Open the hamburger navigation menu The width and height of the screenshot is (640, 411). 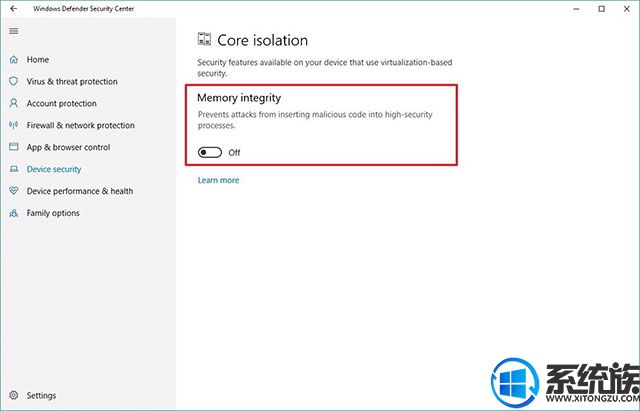(13, 31)
